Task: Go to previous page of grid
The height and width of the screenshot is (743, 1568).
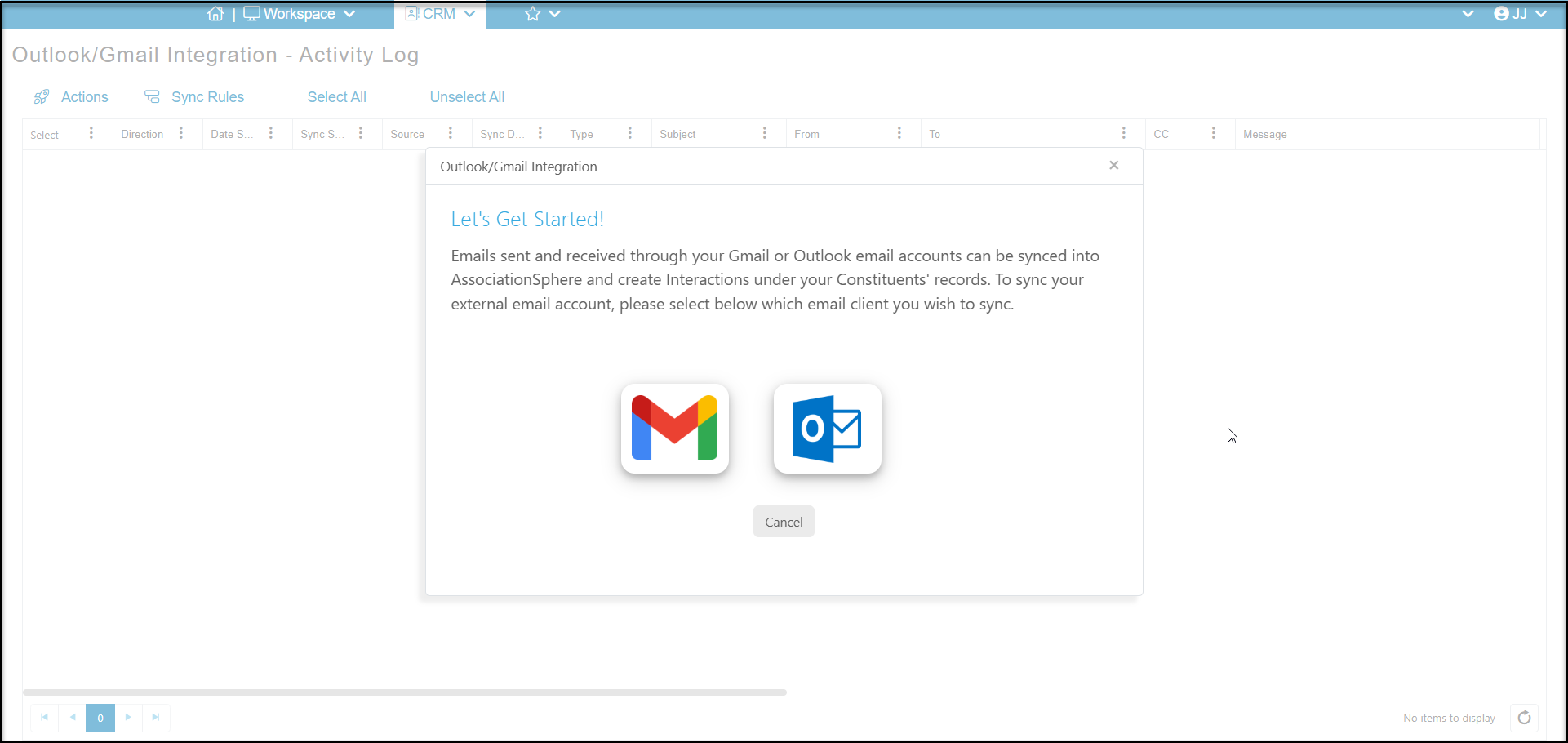Action: click(73, 718)
